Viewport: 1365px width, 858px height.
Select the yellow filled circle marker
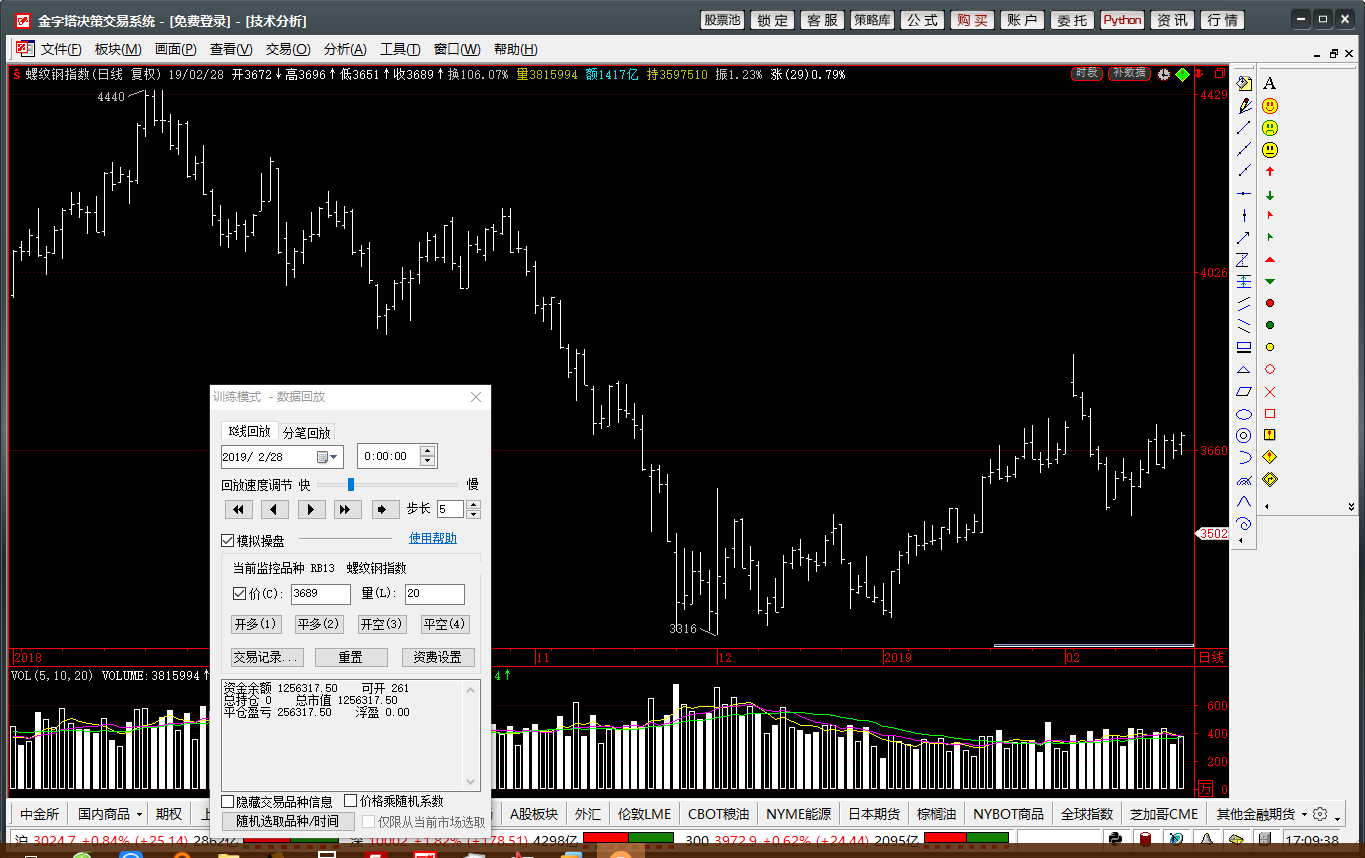pyautogui.click(x=1269, y=347)
